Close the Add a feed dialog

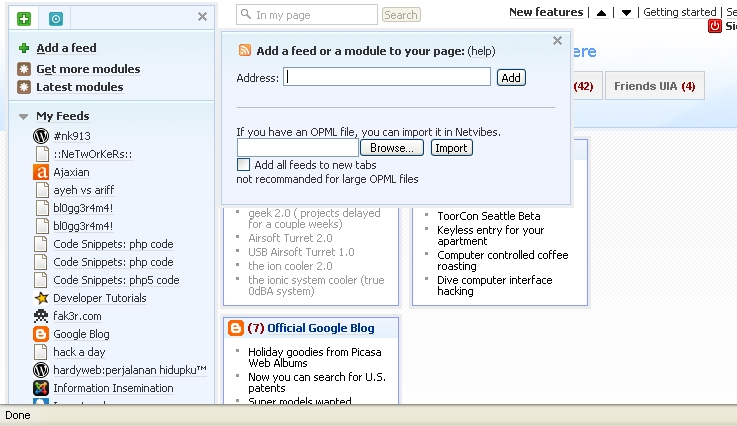tap(557, 41)
